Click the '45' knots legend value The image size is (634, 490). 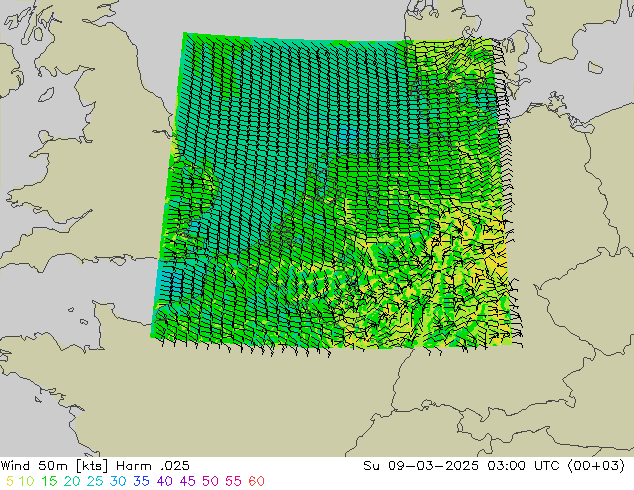(x=187, y=481)
